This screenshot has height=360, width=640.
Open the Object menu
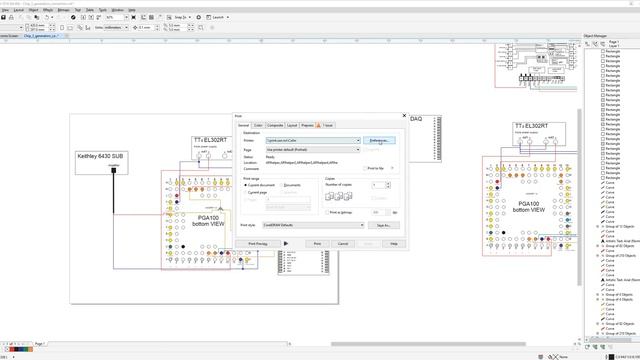(33, 10)
